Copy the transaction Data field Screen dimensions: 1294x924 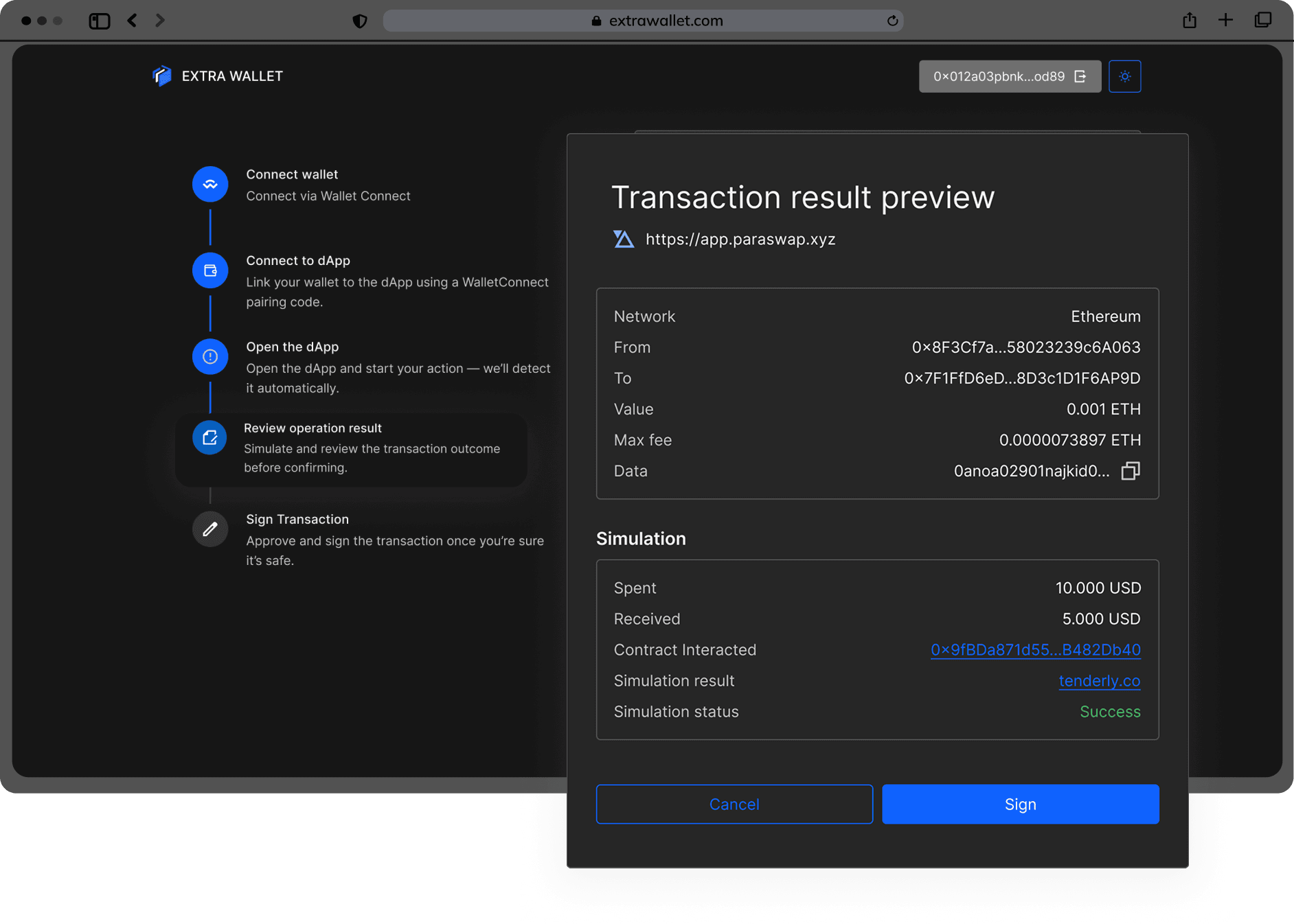[1130, 471]
